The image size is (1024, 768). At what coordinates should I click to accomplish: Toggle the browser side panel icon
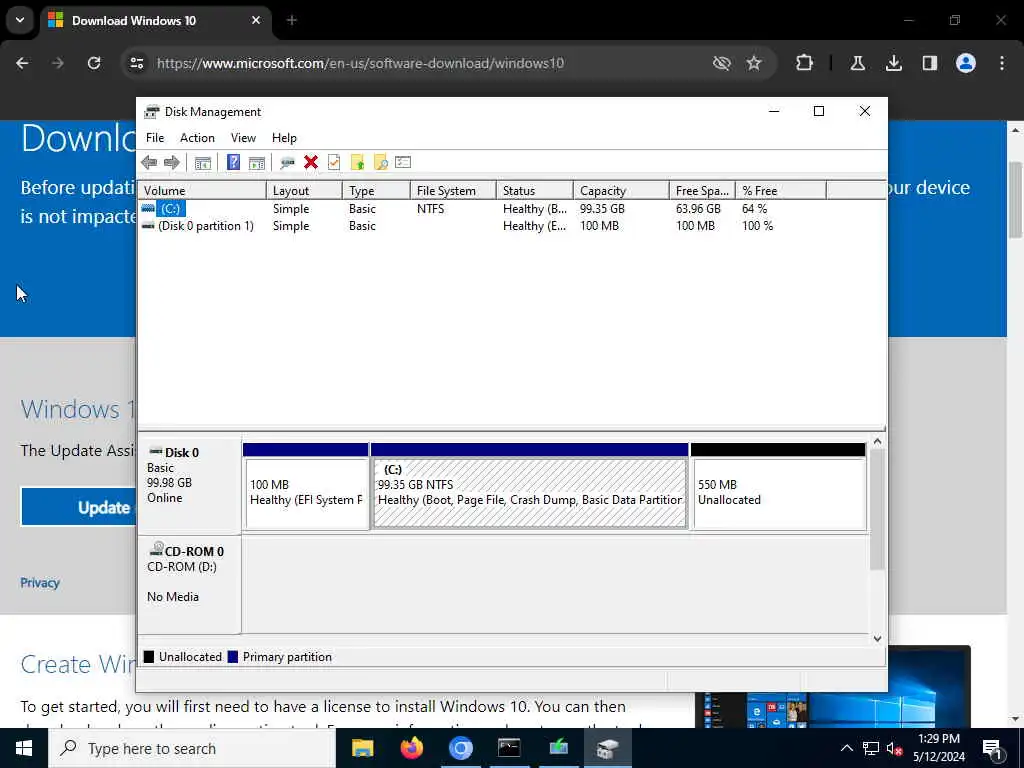[929, 63]
